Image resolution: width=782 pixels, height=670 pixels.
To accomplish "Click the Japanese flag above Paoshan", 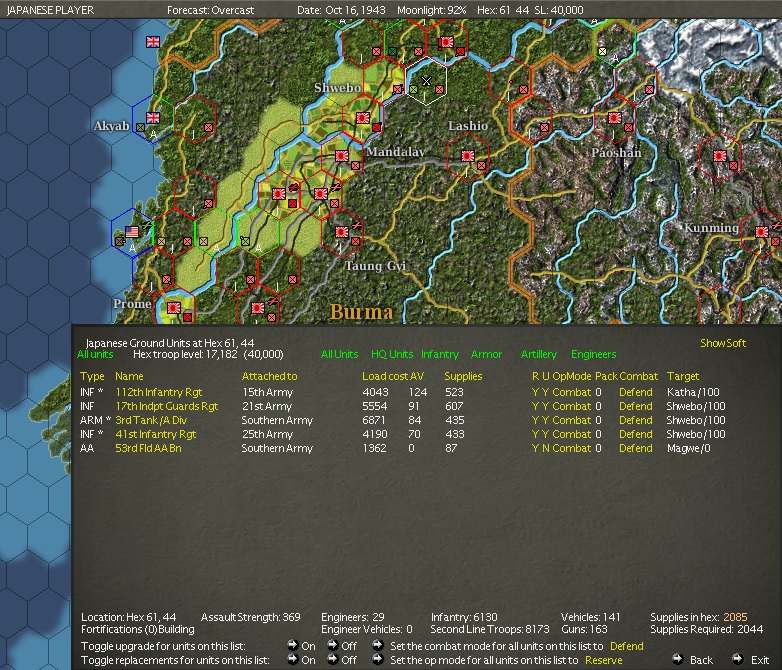I will (614, 118).
